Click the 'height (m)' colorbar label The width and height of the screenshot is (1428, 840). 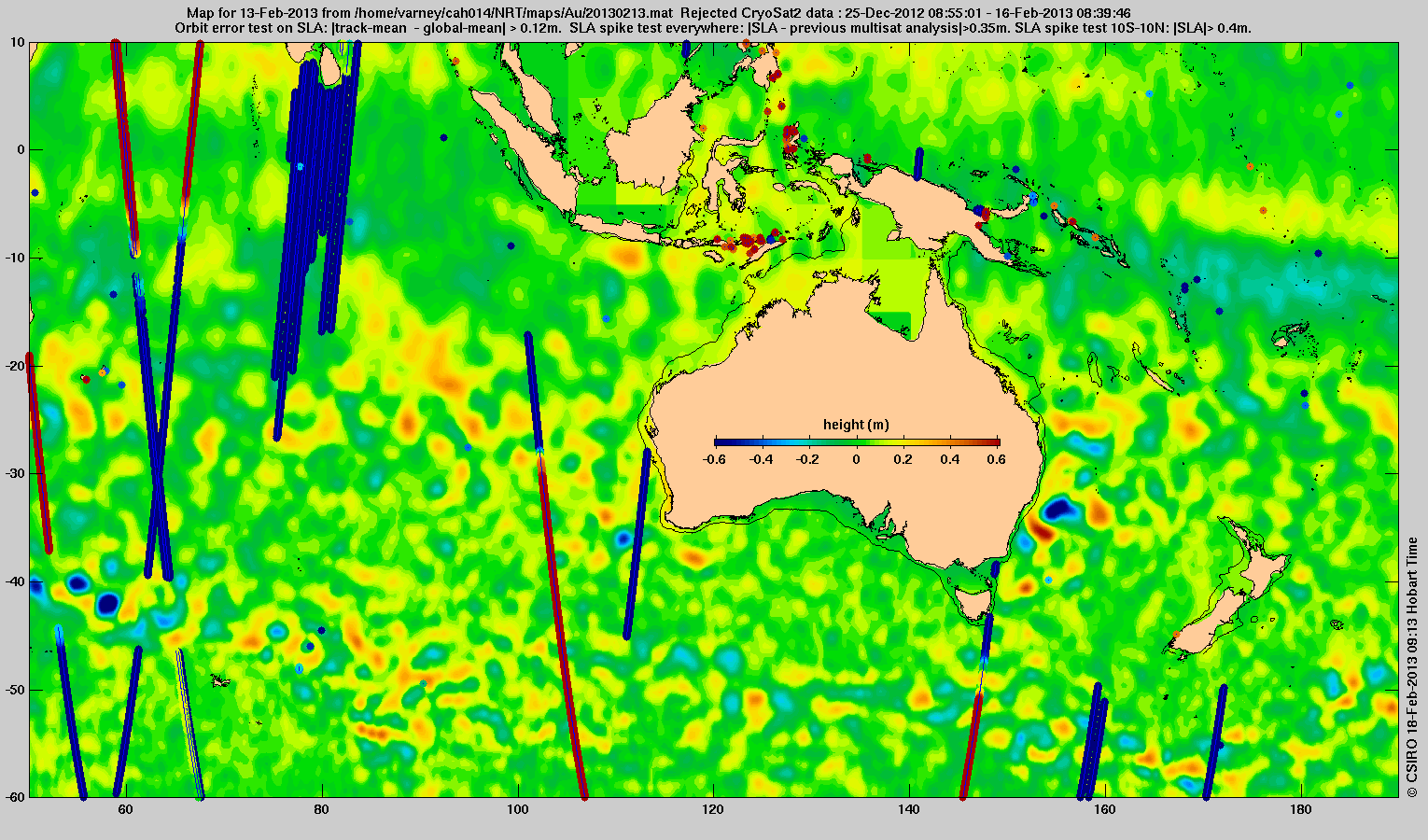[856, 425]
